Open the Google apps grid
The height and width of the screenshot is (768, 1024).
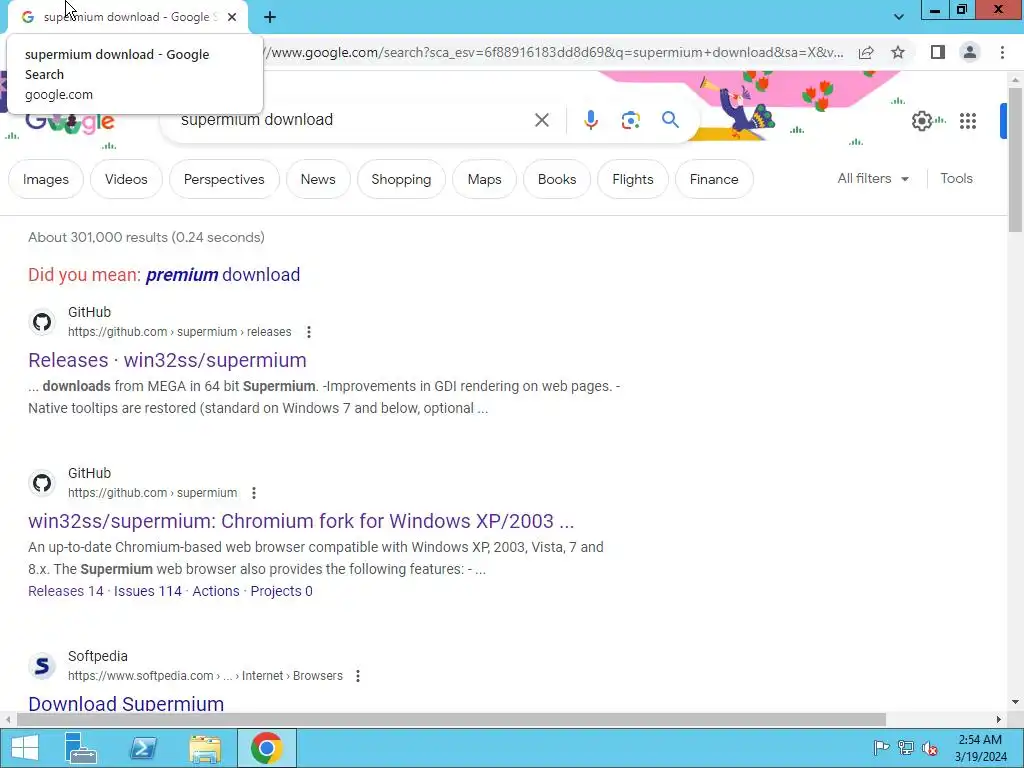point(968,121)
